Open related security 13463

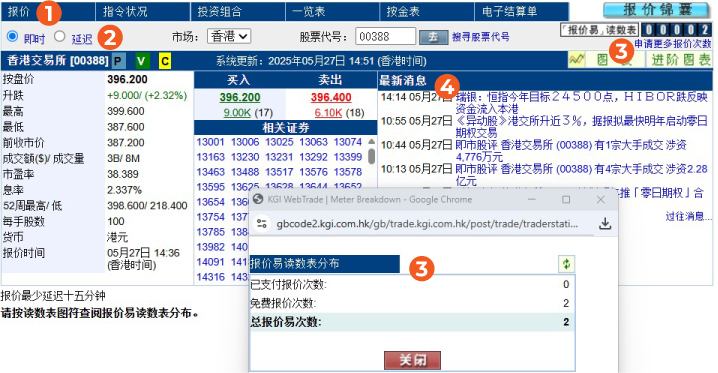pyautogui.click(x=210, y=172)
